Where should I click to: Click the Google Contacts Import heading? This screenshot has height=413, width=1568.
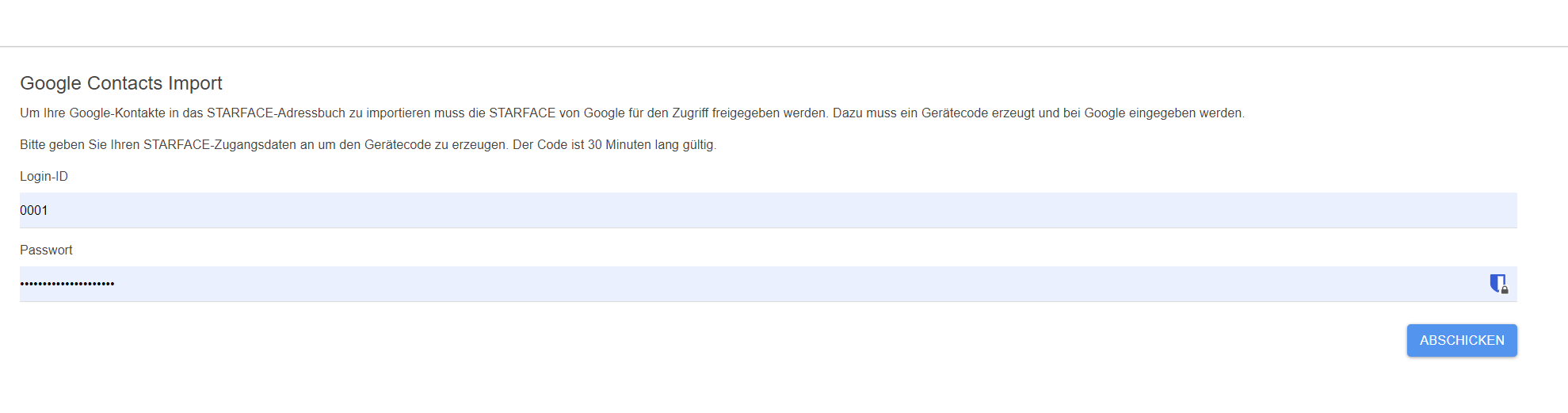(121, 83)
